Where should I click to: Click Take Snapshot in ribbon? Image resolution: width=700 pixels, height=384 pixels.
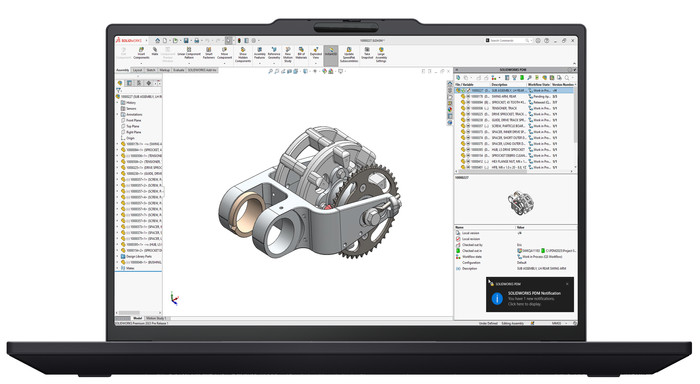[367, 53]
